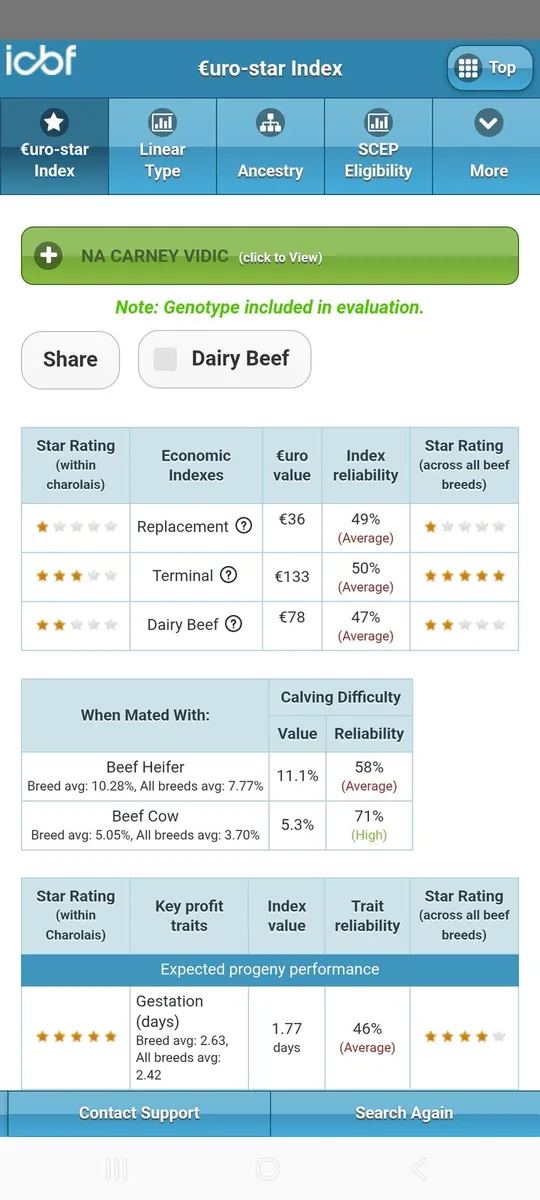Viewport: 540px width, 1200px height.
Task: Open Replacement index help question icon
Action: point(243,526)
